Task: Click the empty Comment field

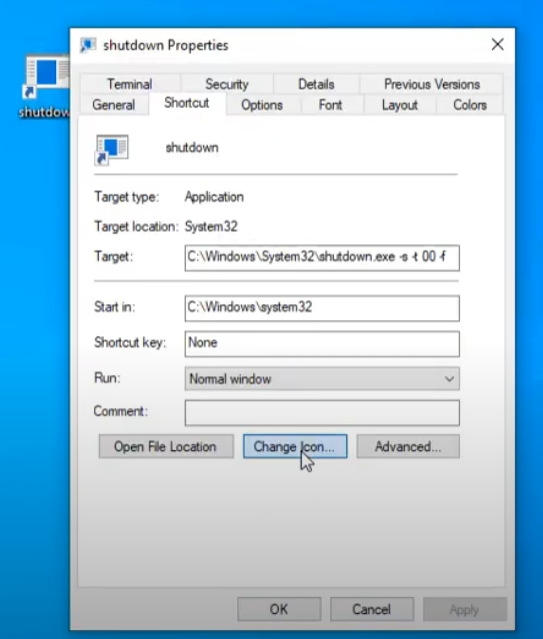Action: 322,412
